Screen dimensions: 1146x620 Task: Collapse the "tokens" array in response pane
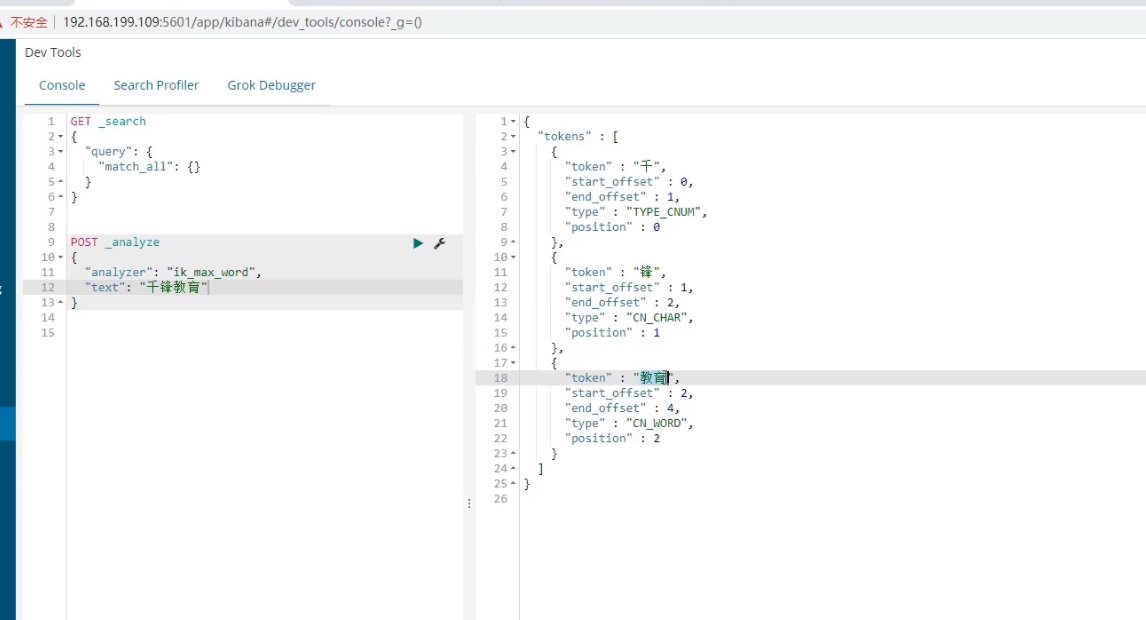click(x=514, y=137)
